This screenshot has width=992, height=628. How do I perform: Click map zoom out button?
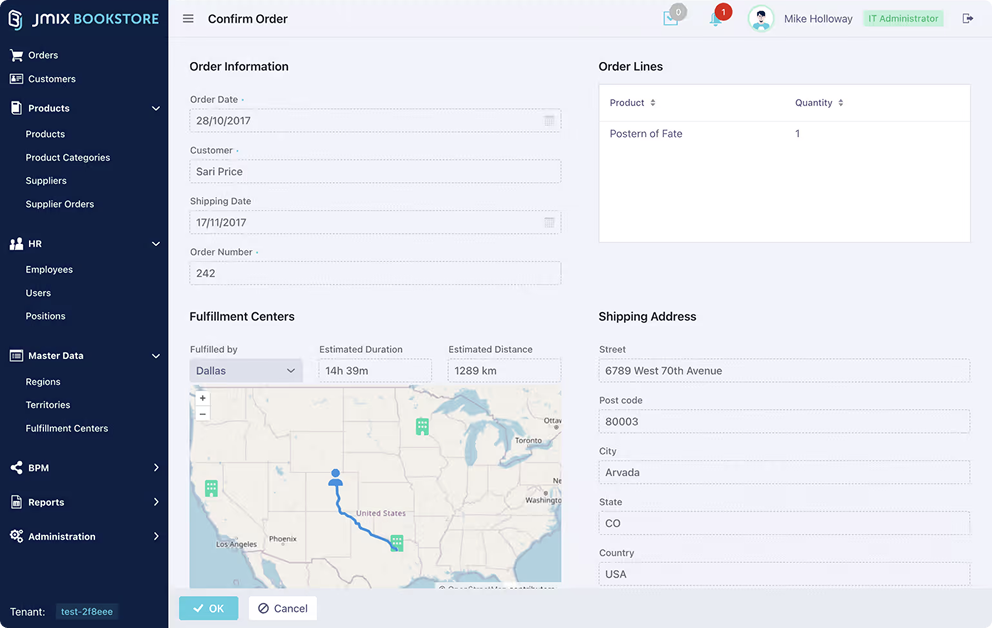pyautogui.click(x=203, y=413)
